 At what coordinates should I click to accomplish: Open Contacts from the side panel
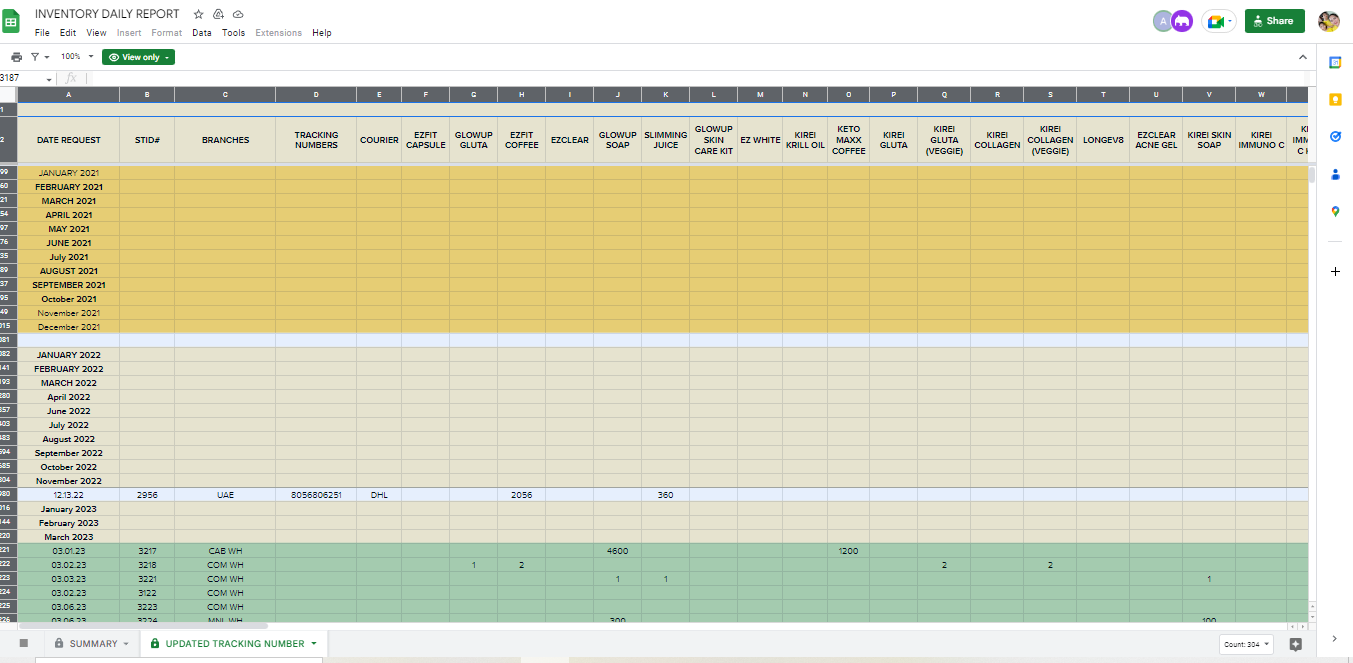point(1335,174)
